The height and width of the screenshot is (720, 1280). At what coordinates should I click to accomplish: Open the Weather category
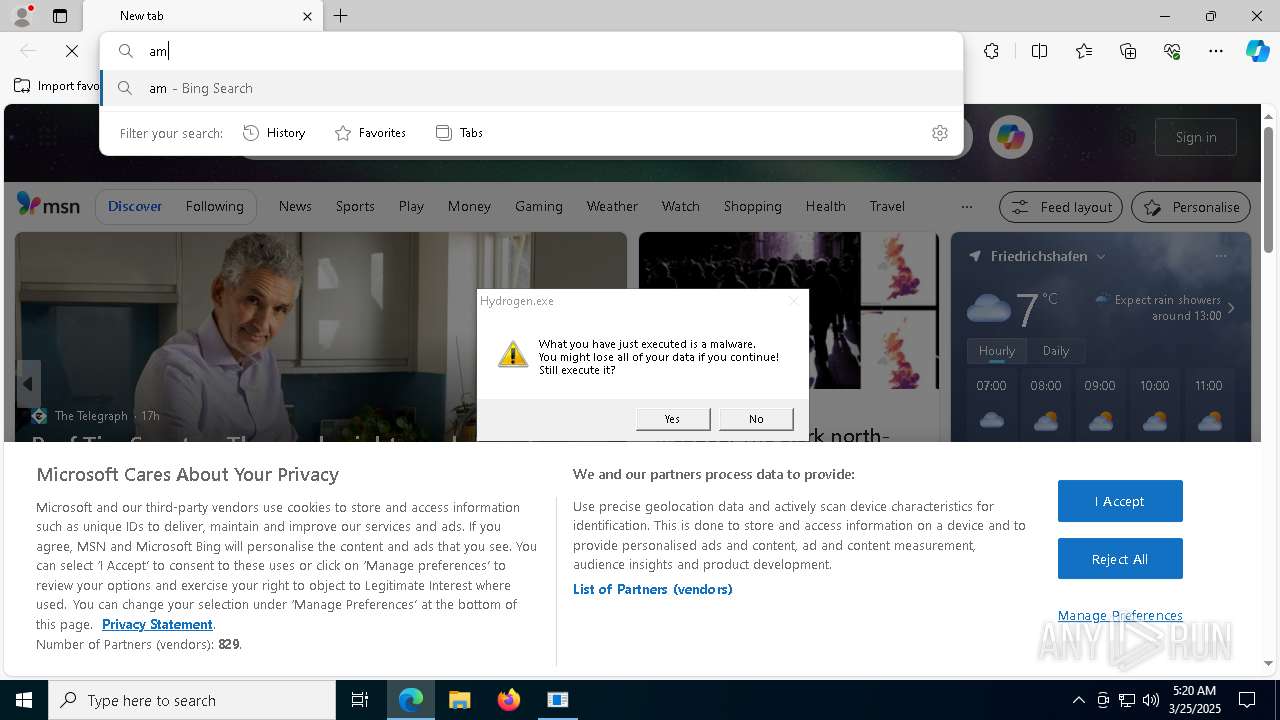click(612, 206)
